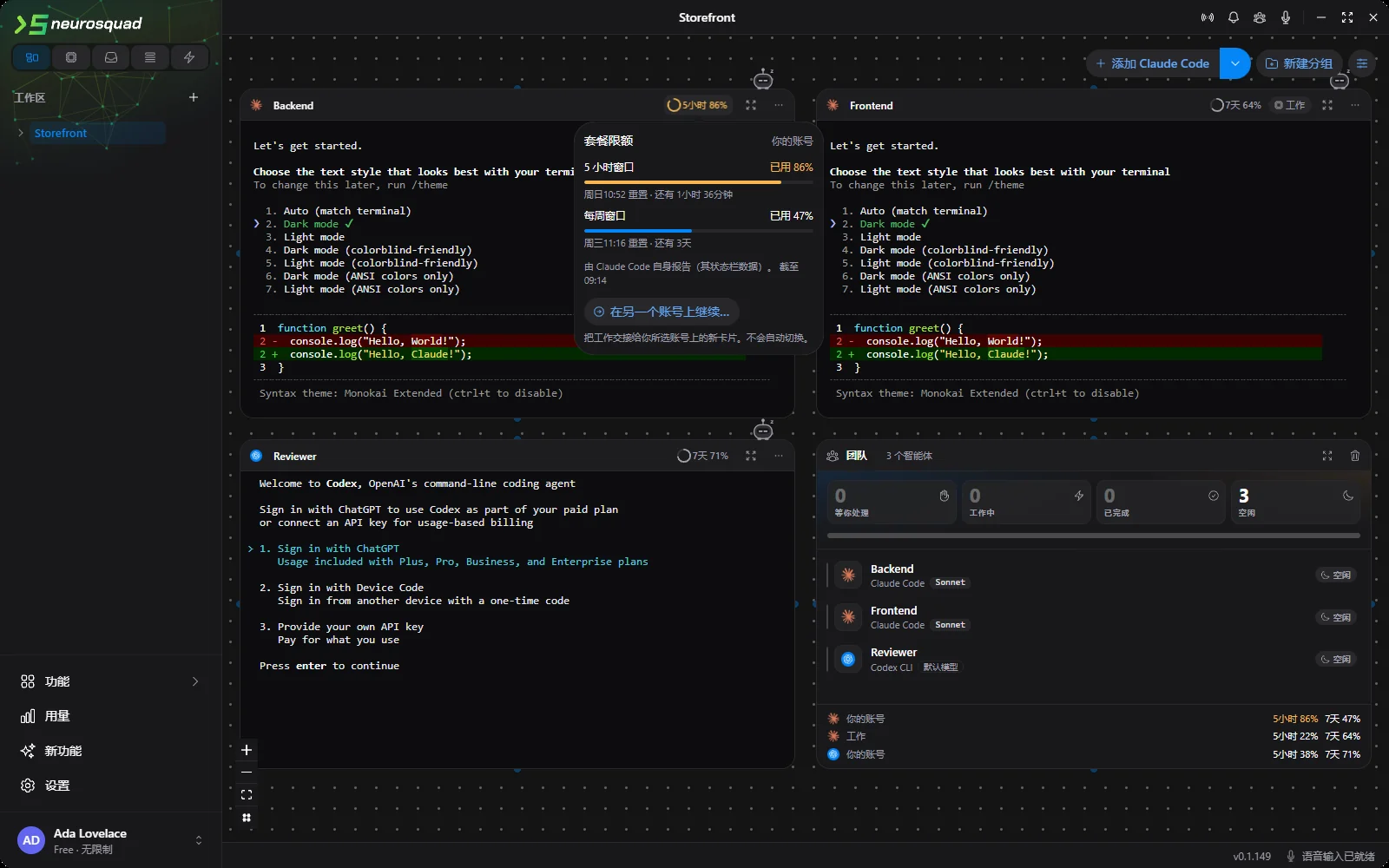Viewport: 1389px width, 868px height.
Task: Click the 每周窗口 usage progress bar
Action: pos(699,231)
